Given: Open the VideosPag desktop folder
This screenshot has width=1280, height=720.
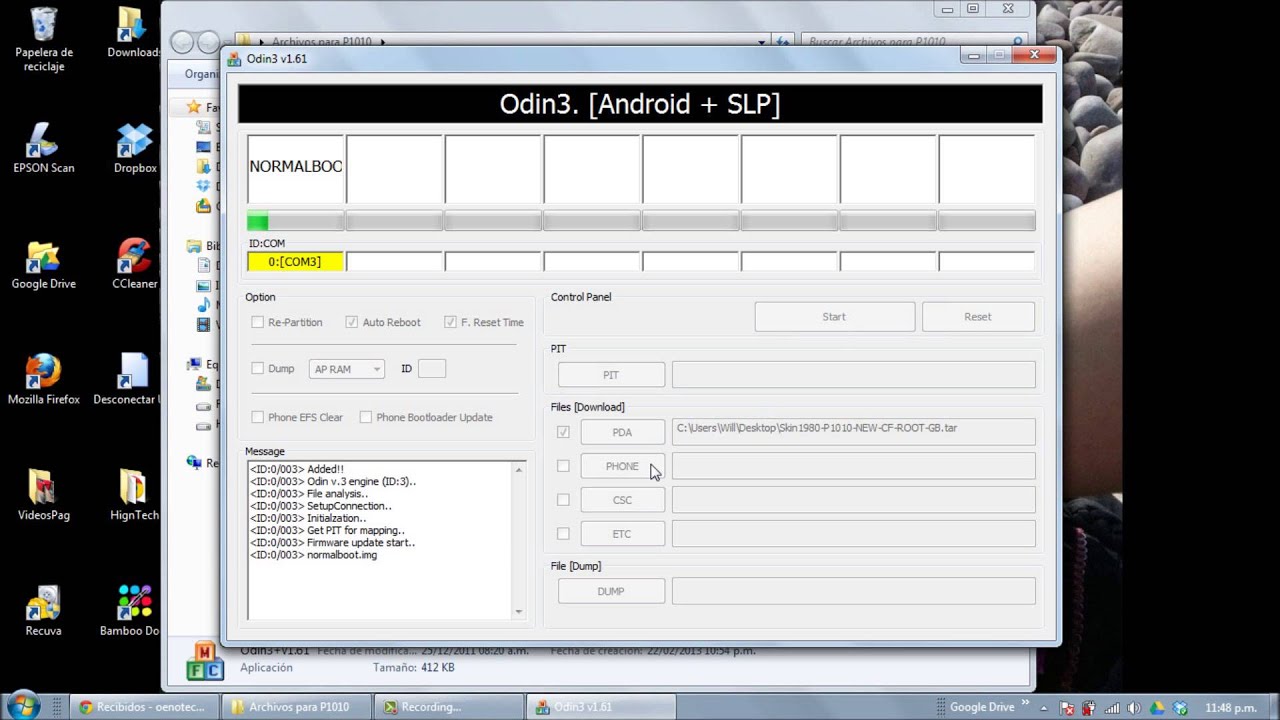Looking at the screenshot, I should 44,496.
